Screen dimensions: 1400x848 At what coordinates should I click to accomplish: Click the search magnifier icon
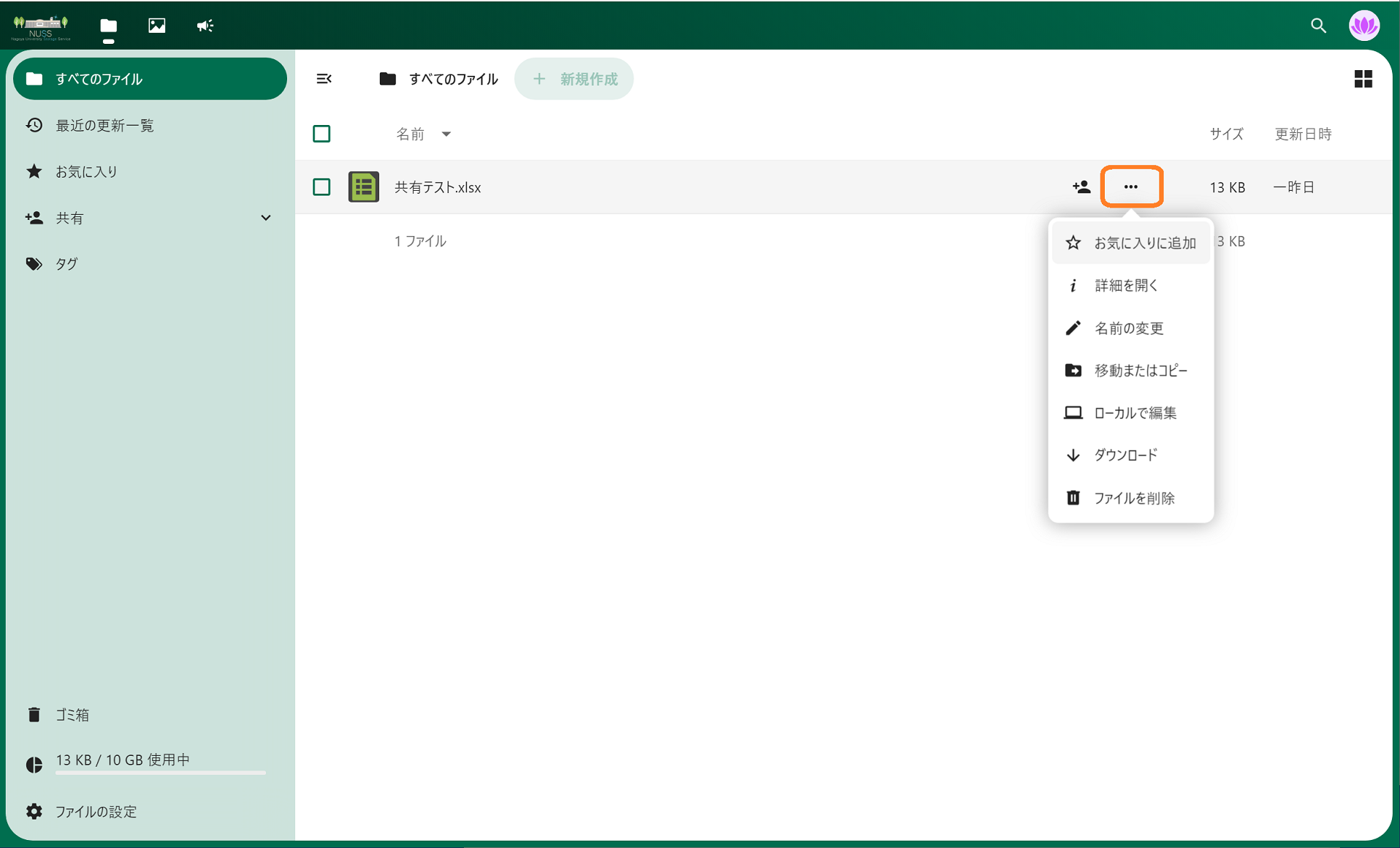[1317, 26]
